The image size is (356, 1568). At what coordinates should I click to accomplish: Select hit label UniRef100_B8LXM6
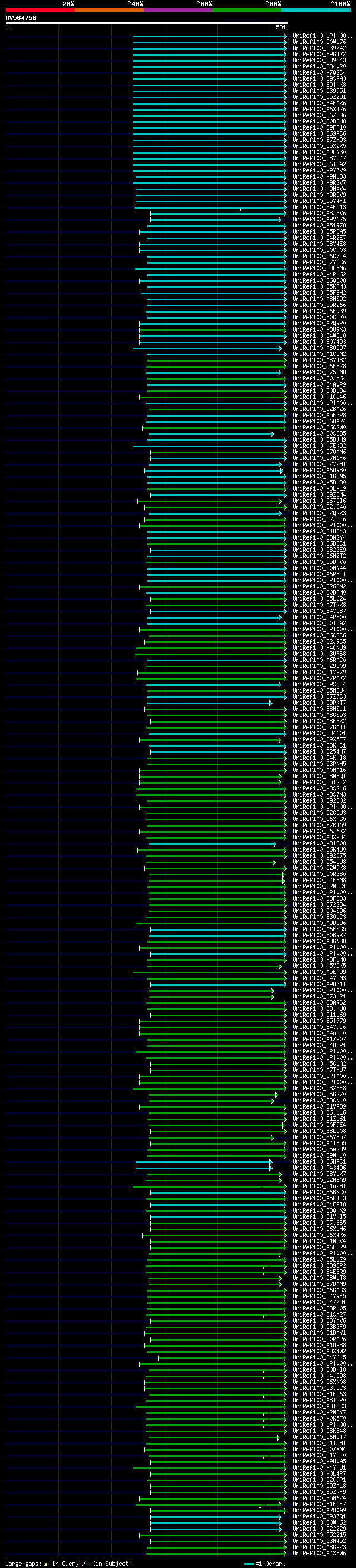[x=319, y=269]
